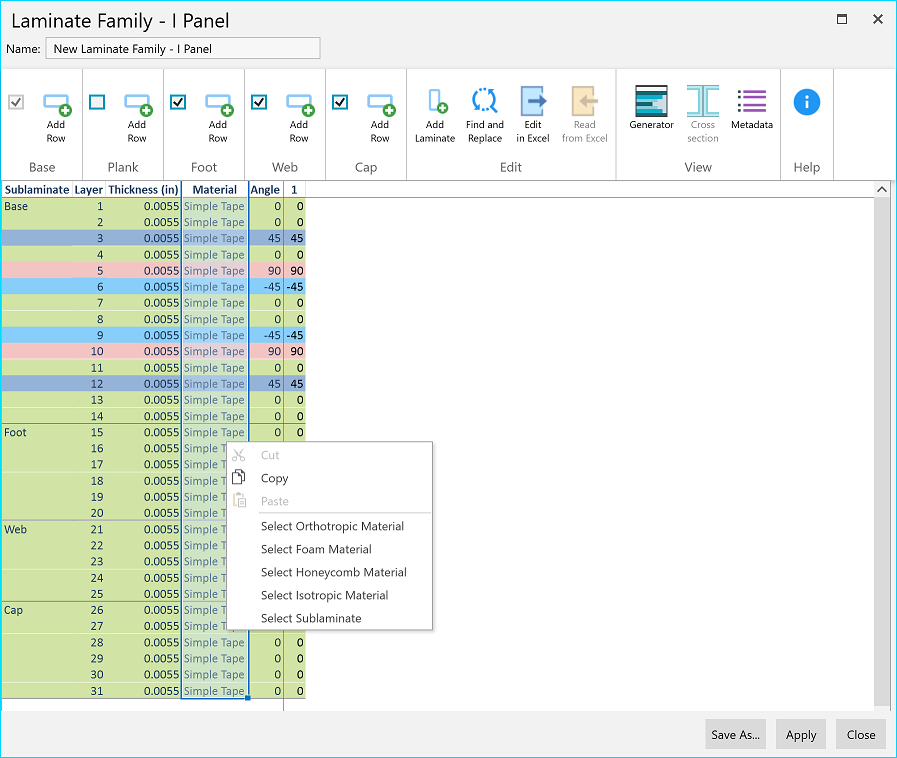Click the Material column header
The width and height of the screenshot is (897, 758).
pyautogui.click(x=215, y=189)
